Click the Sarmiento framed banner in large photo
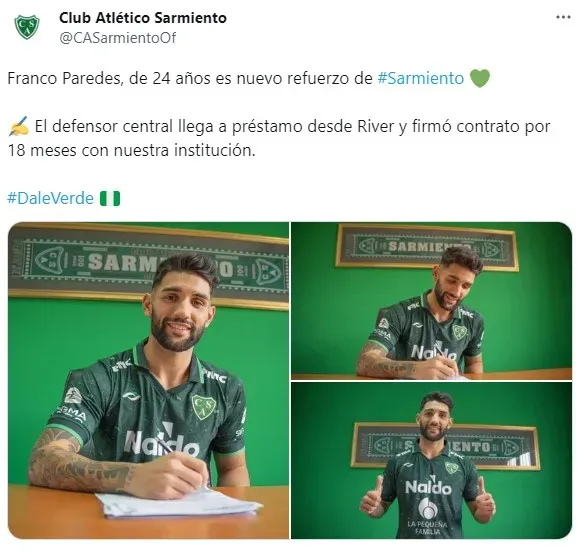The height and width of the screenshot is (551, 580). 148,265
